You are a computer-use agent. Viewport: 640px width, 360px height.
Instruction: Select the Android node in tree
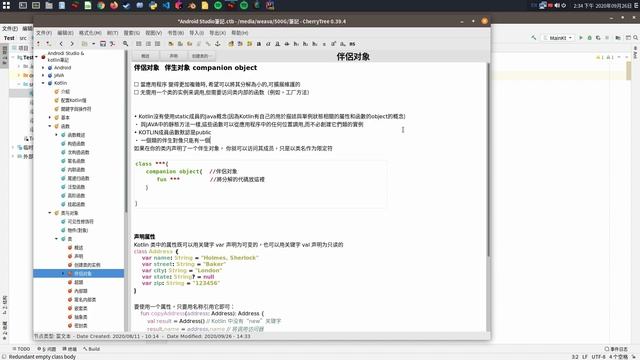click(62, 68)
